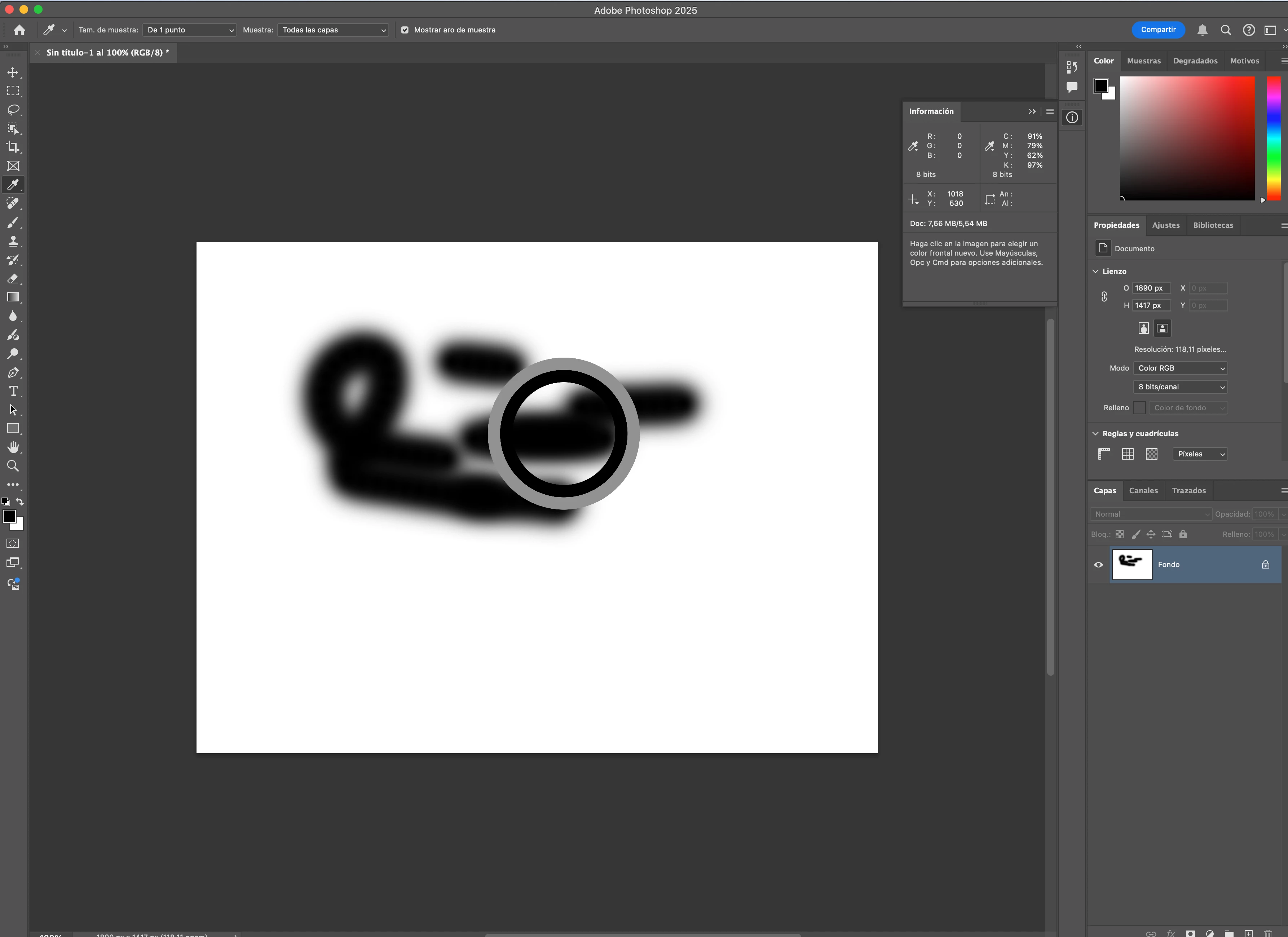Open the Tam. de muestra dropdown
This screenshot has height=937, width=1288.
coord(190,30)
